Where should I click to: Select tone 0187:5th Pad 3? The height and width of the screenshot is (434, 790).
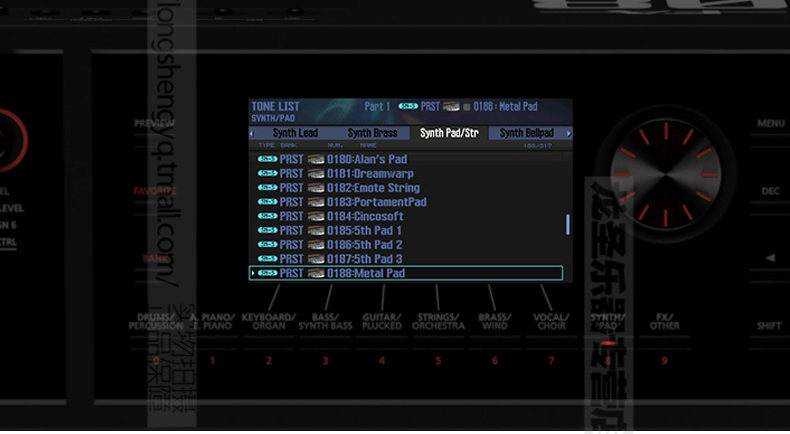coord(406,259)
